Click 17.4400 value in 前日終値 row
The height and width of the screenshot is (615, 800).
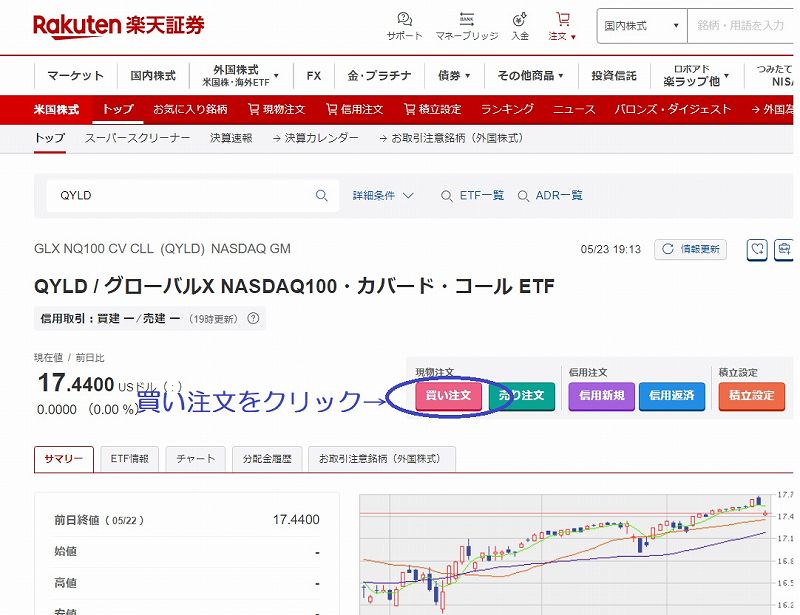click(x=296, y=520)
